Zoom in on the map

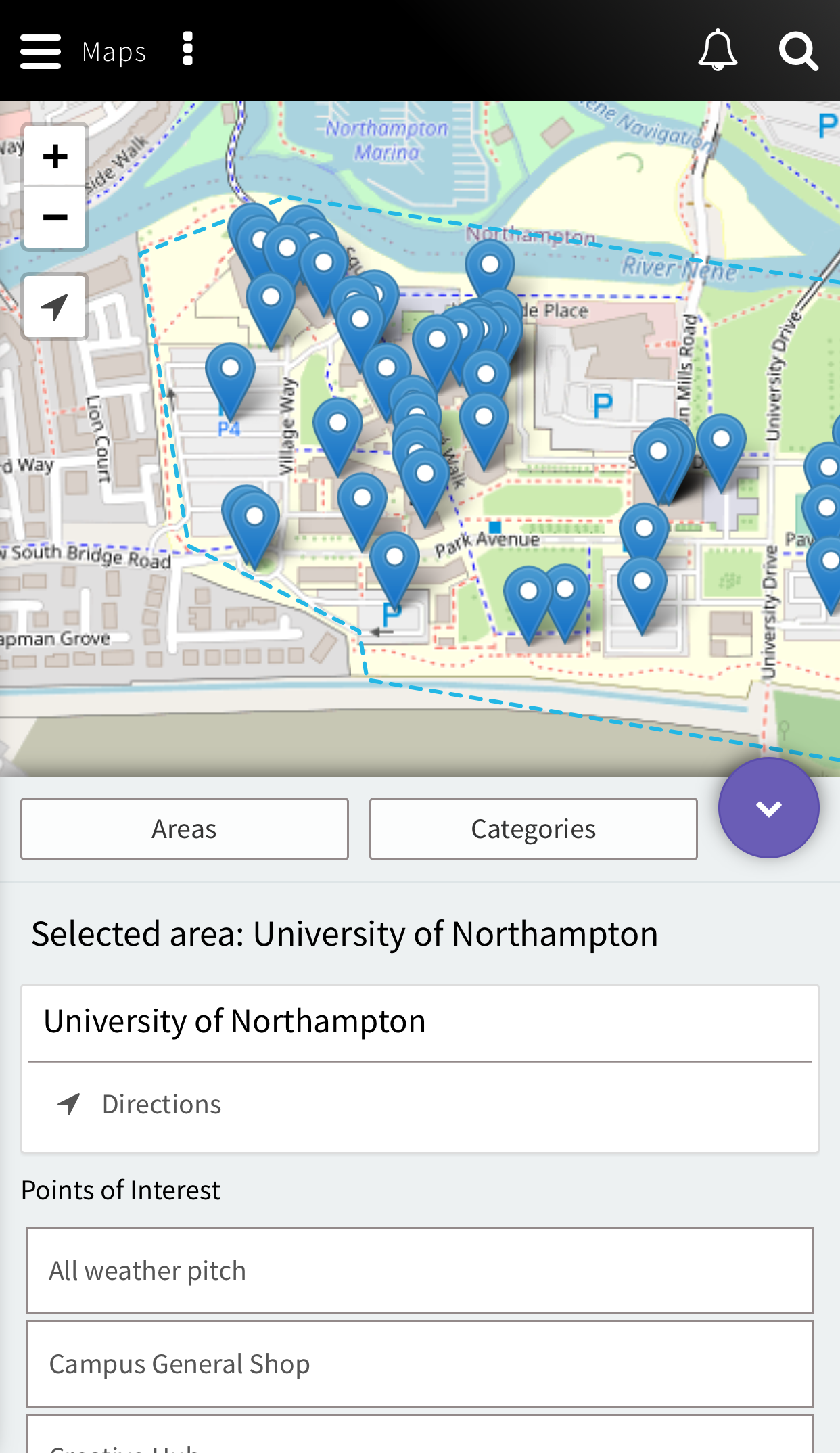click(x=55, y=156)
